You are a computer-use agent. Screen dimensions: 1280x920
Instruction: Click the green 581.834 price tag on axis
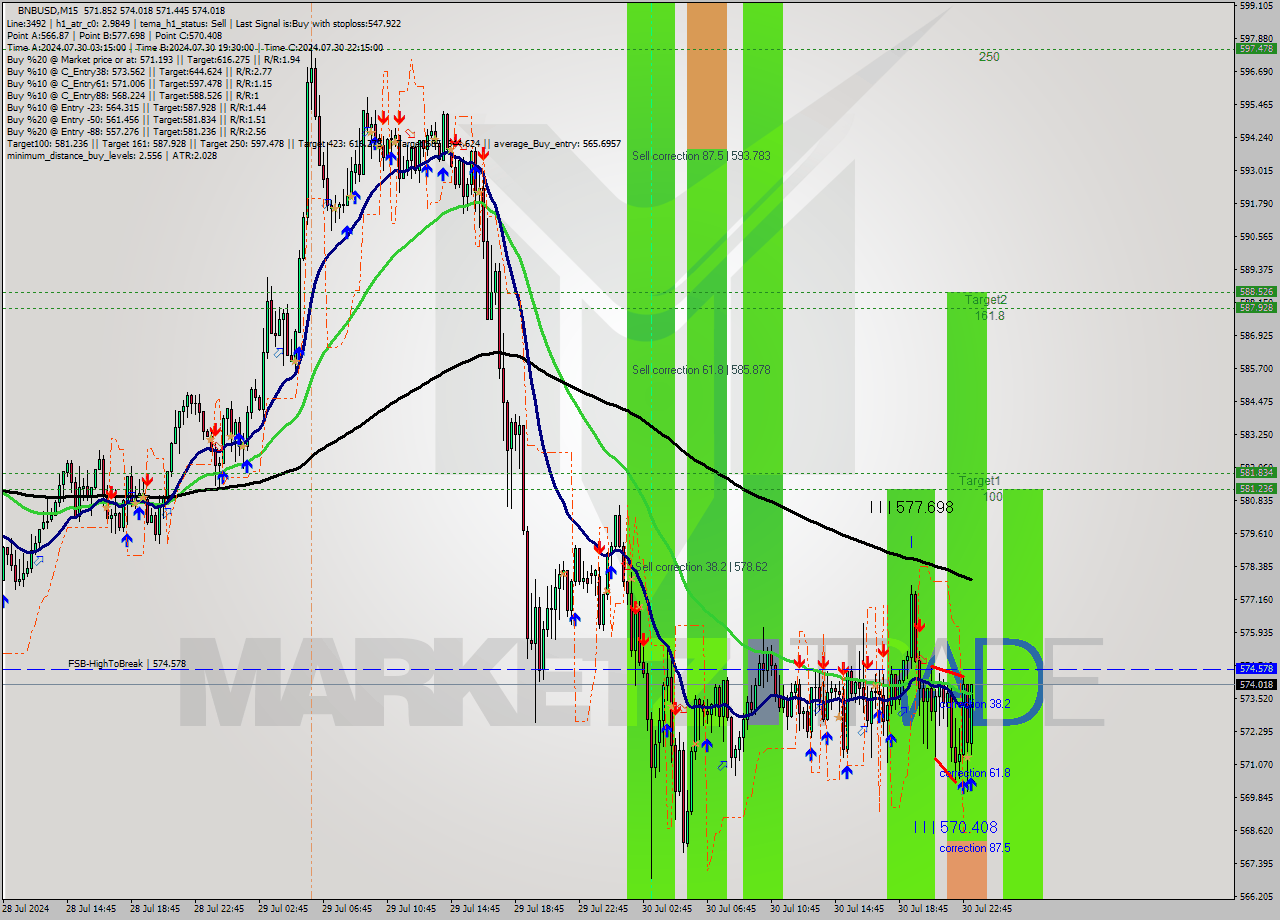(1256, 472)
